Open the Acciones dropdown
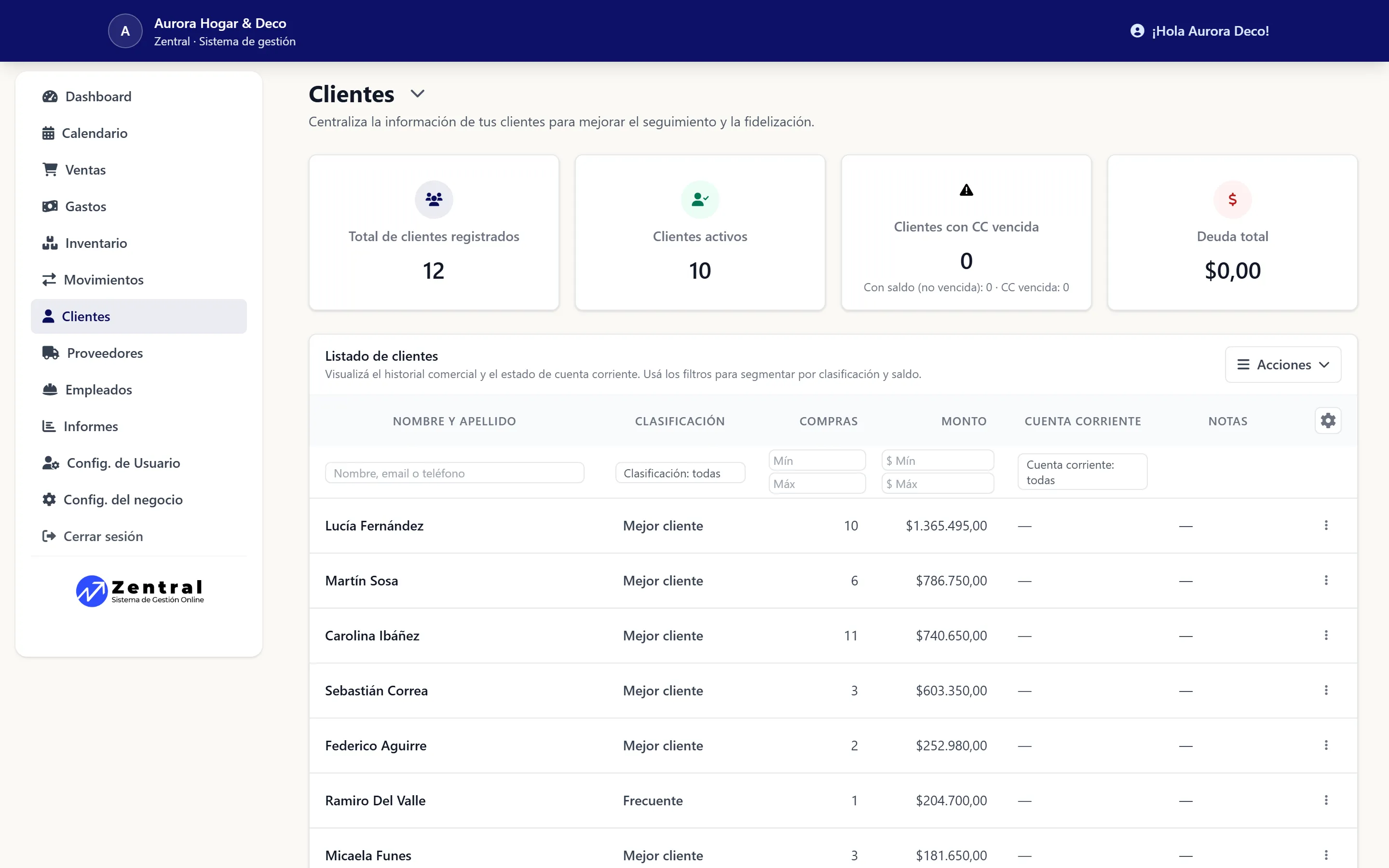The height and width of the screenshot is (868, 1389). (1283, 365)
